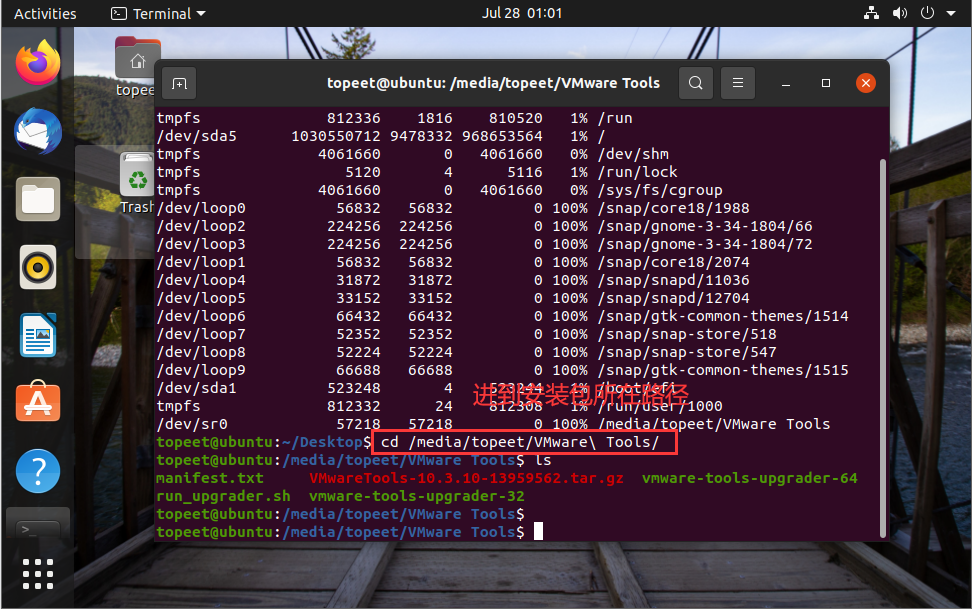Open Ubuntu Software store icon
The height and width of the screenshot is (609, 972).
(38, 402)
